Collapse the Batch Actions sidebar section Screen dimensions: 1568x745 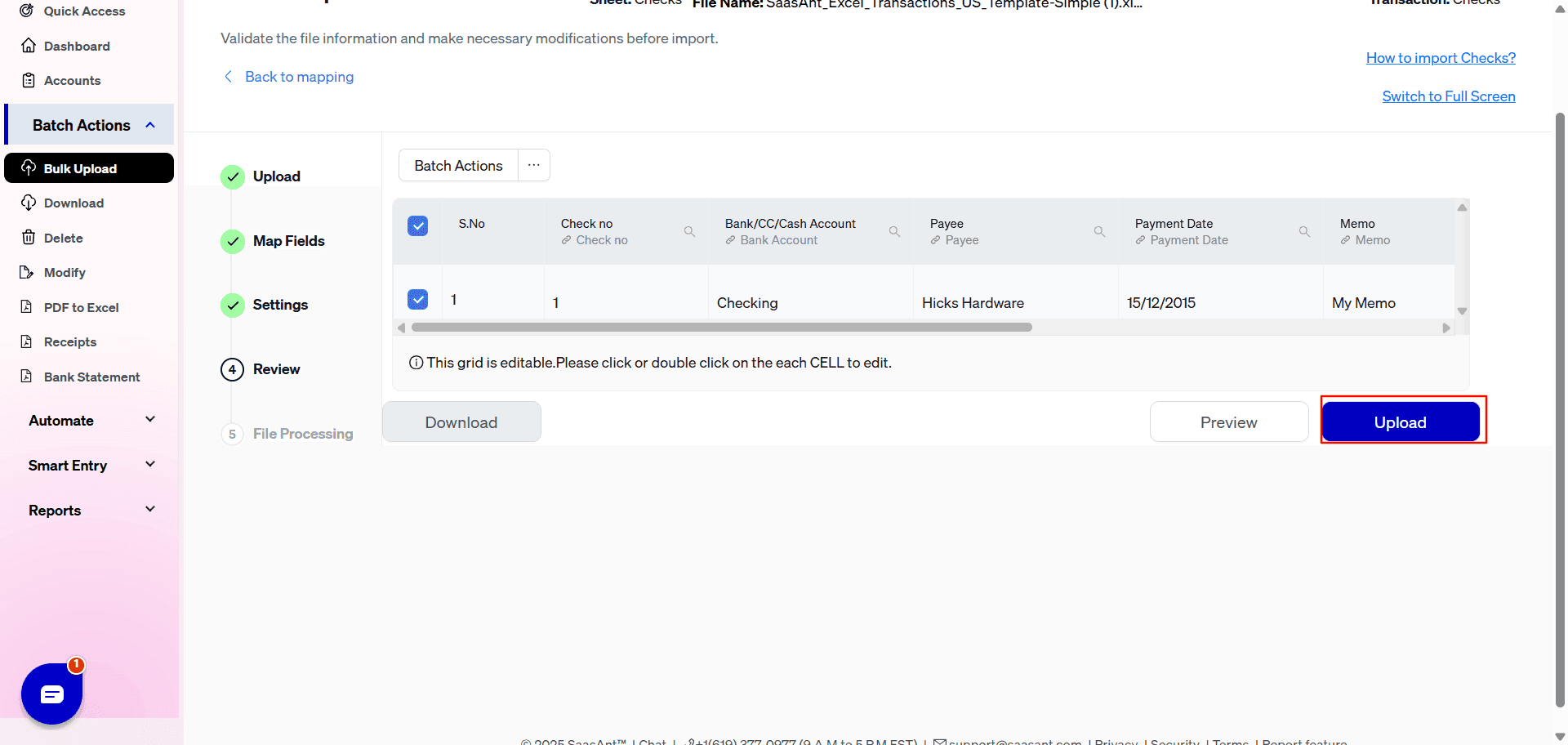(x=150, y=125)
